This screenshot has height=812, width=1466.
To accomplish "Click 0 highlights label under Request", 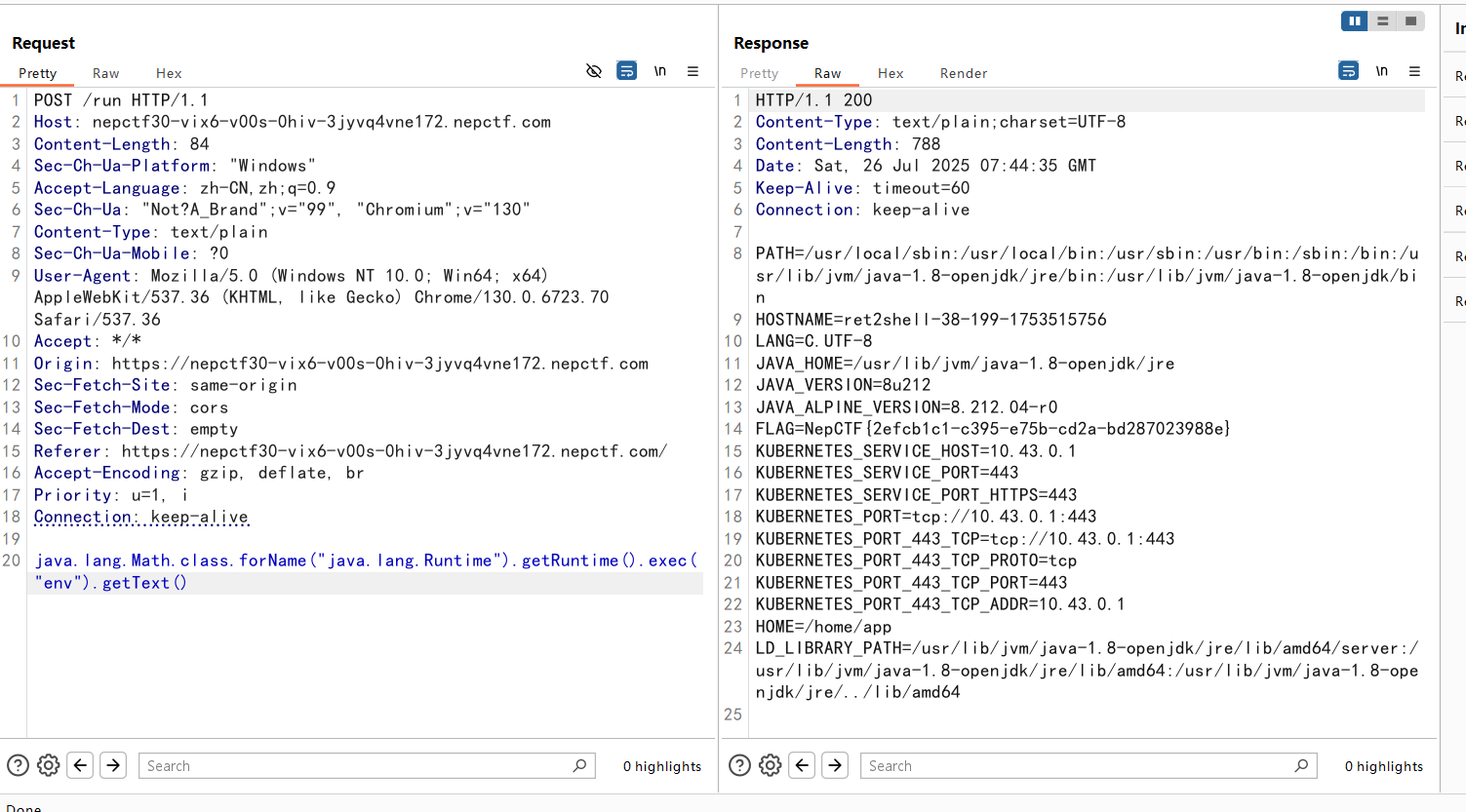I will [662, 766].
